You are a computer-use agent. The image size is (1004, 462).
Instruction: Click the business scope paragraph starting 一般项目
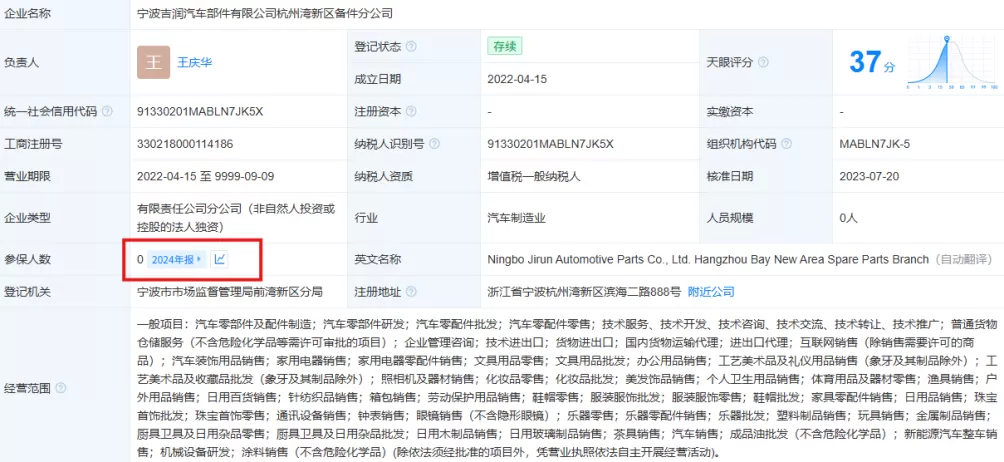(x=567, y=388)
